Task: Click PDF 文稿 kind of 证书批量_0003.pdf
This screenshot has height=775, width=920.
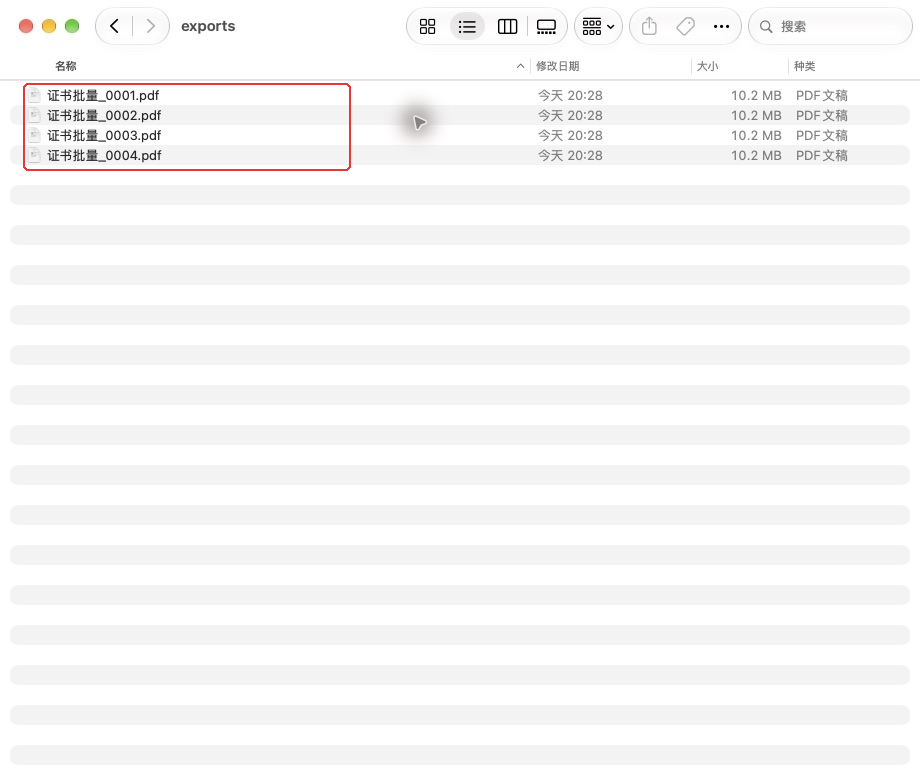Action: pyautogui.click(x=821, y=135)
